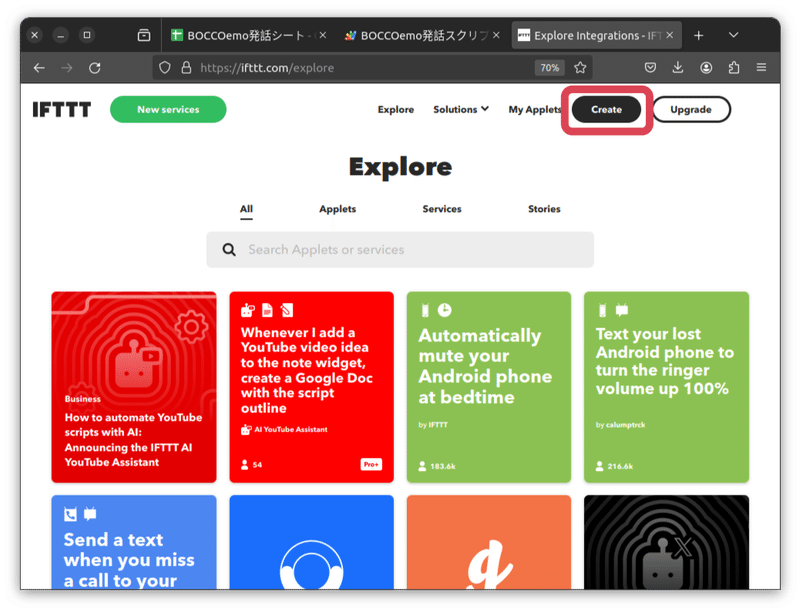This screenshot has width=800, height=612.
Task: Open the Downloads arrow icon
Action: pyautogui.click(x=678, y=67)
